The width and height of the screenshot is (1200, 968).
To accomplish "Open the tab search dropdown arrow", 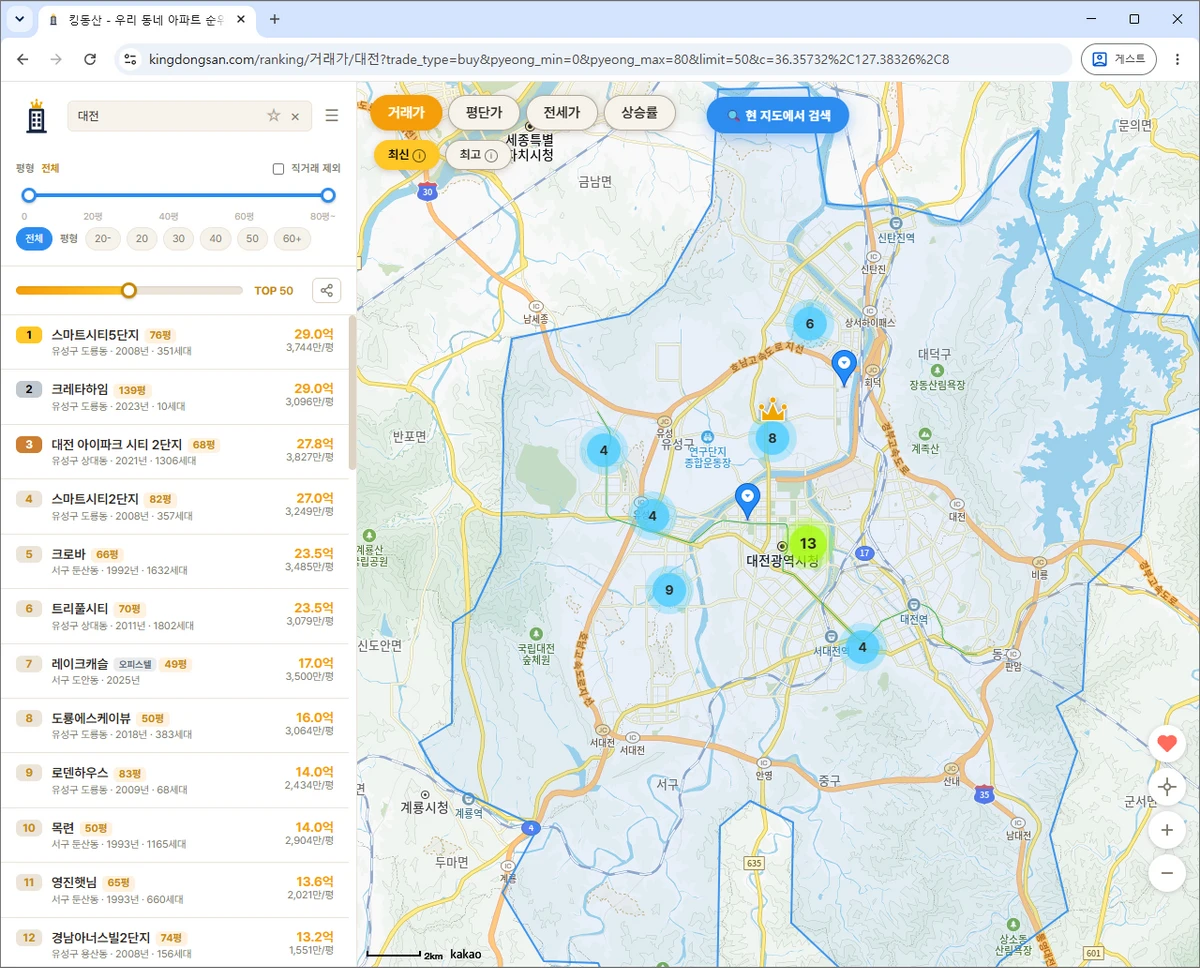I will (20, 19).
